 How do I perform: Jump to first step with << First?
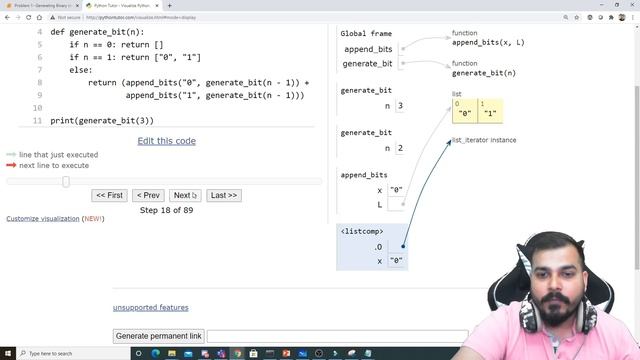109,196
